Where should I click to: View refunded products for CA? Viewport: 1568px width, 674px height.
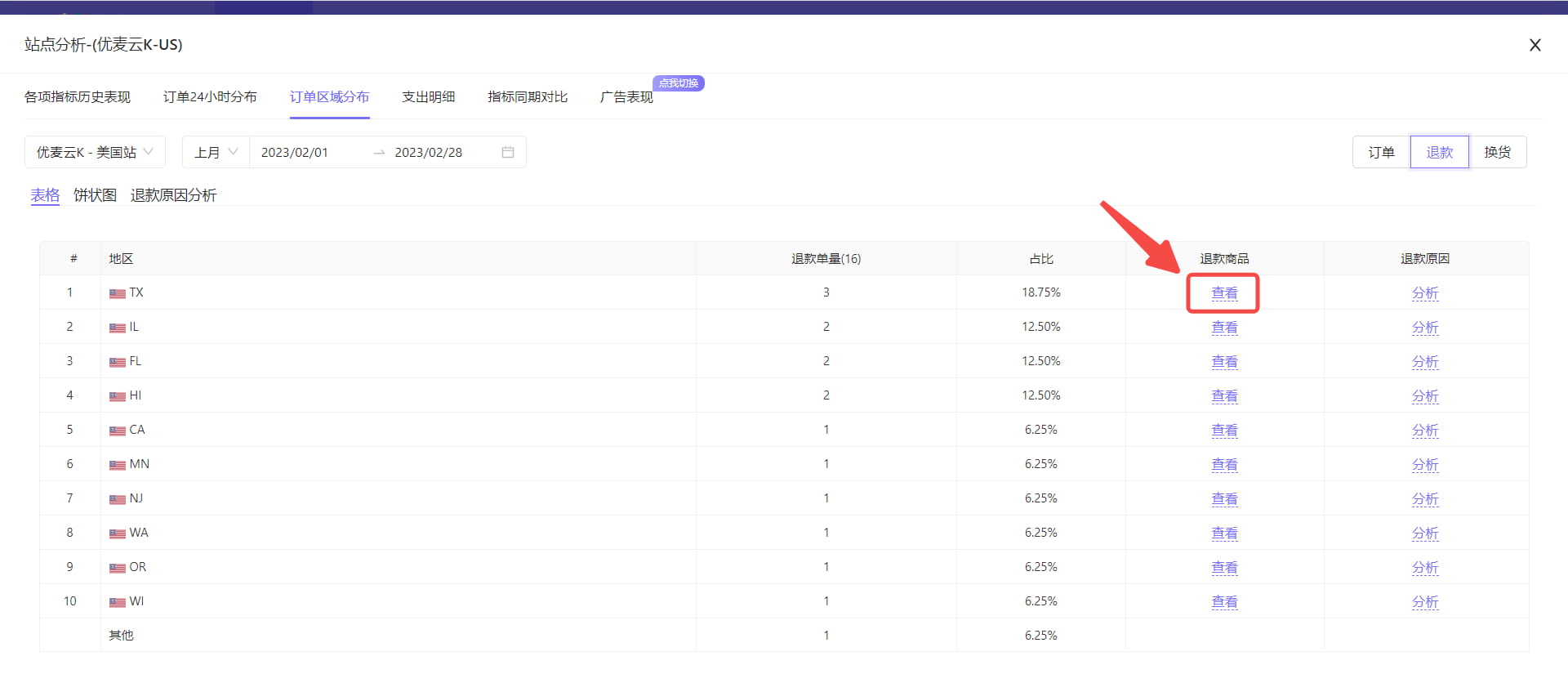click(x=1224, y=430)
